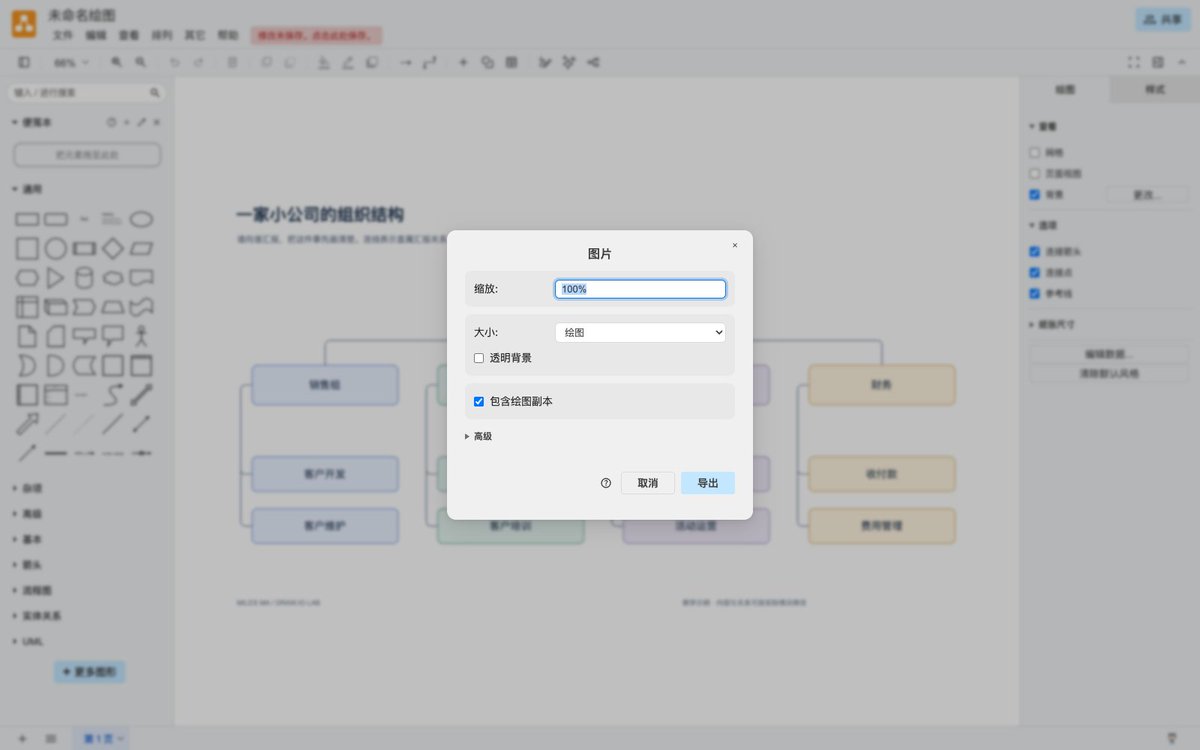This screenshot has width=1200, height=750.
Task: Toggle the sidebar panels toolbar icon
Action: pos(24,62)
